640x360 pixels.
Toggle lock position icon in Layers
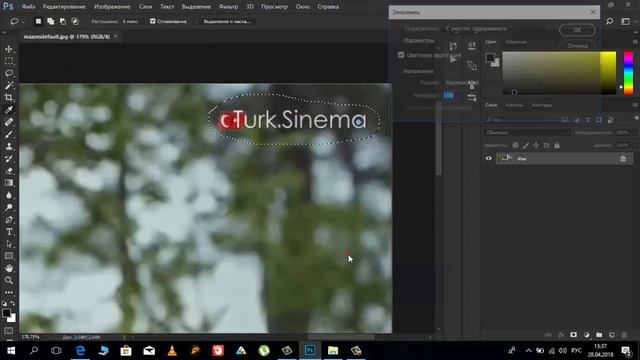(x=536, y=145)
